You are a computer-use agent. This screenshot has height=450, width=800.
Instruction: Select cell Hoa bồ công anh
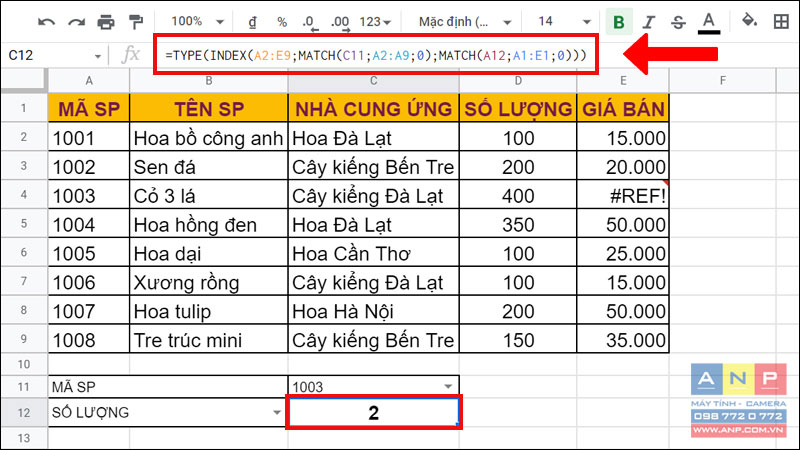(x=209, y=138)
